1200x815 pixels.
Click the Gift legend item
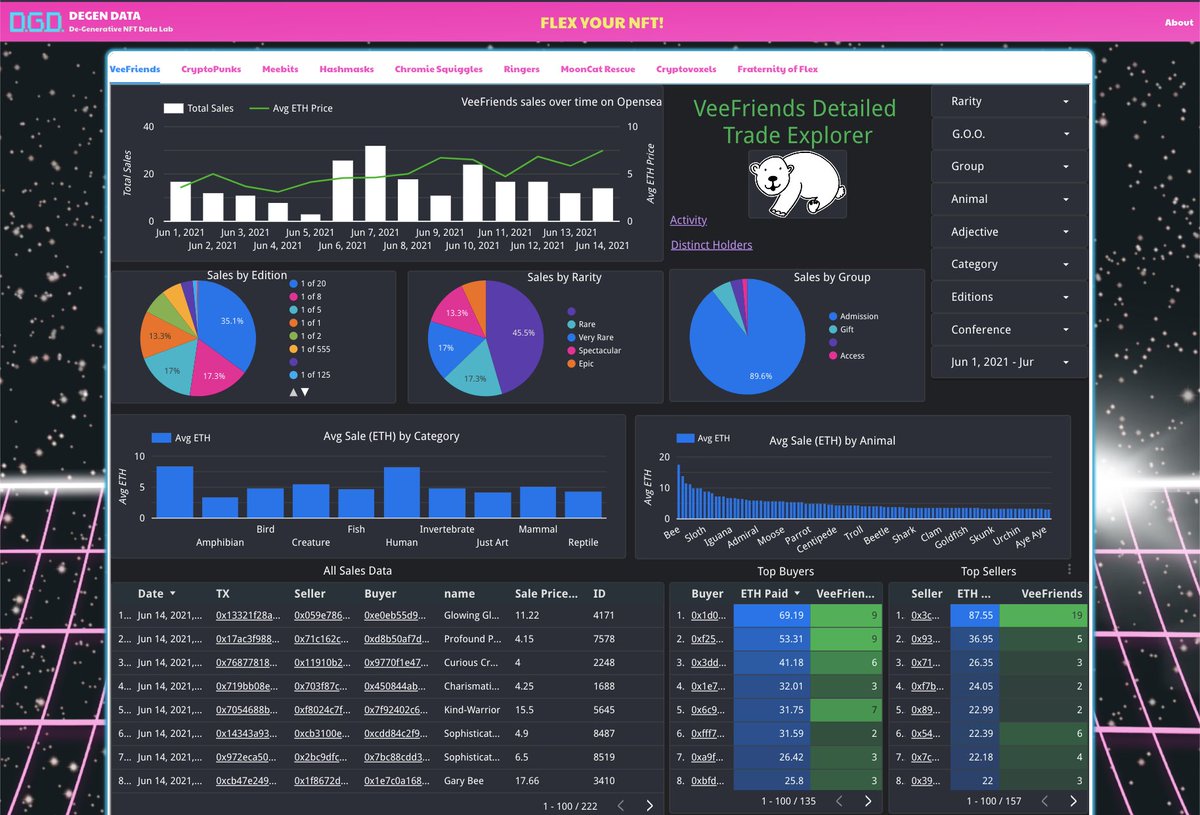[x=840, y=329]
